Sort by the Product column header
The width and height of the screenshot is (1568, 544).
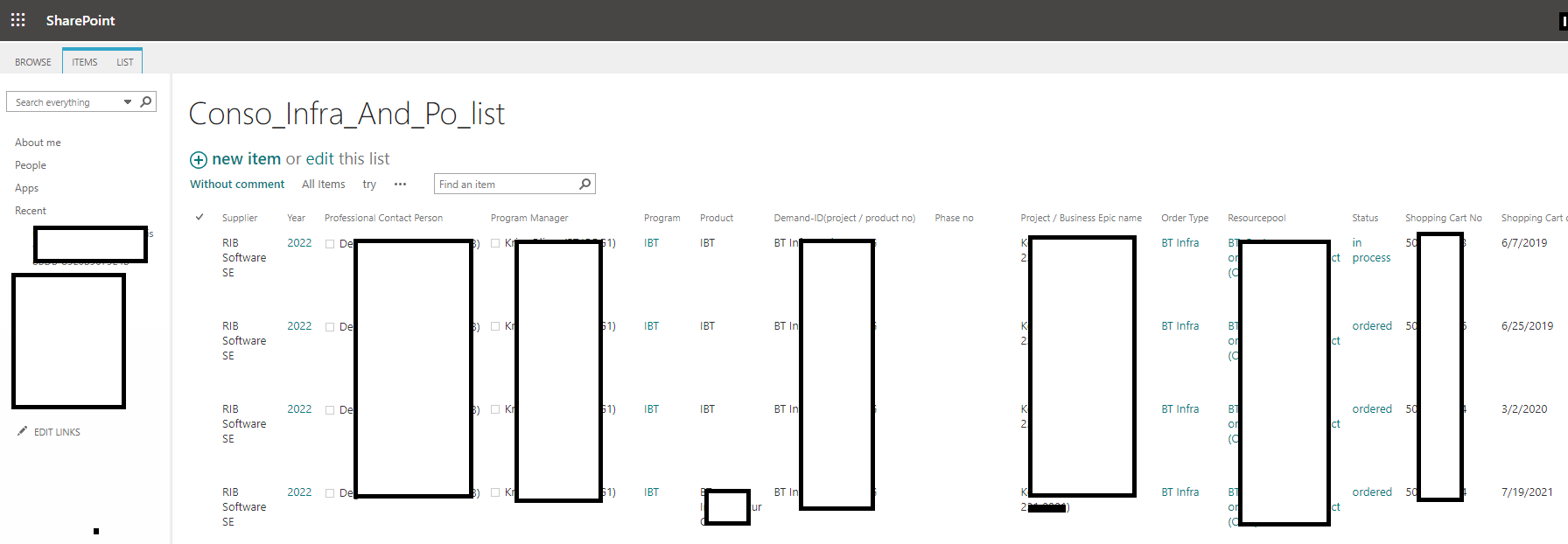[x=717, y=218]
